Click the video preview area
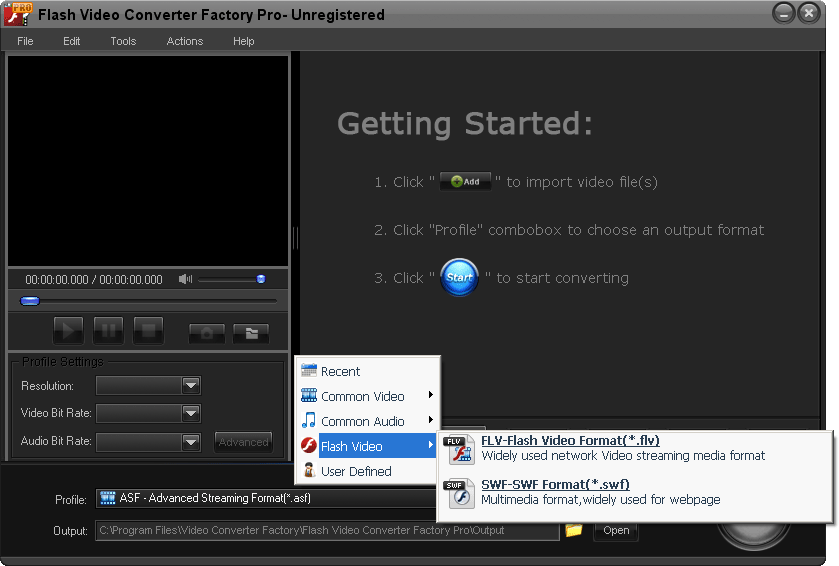Screen dimensions: 839x566 [x=148, y=160]
